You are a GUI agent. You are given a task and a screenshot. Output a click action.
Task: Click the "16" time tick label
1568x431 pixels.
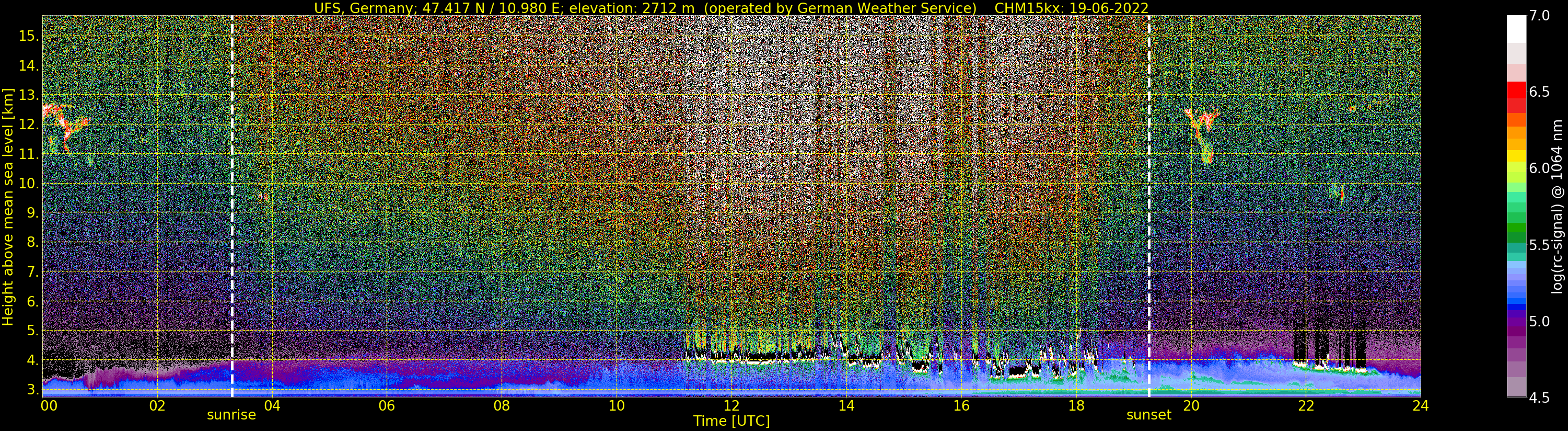[x=960, y=405]
